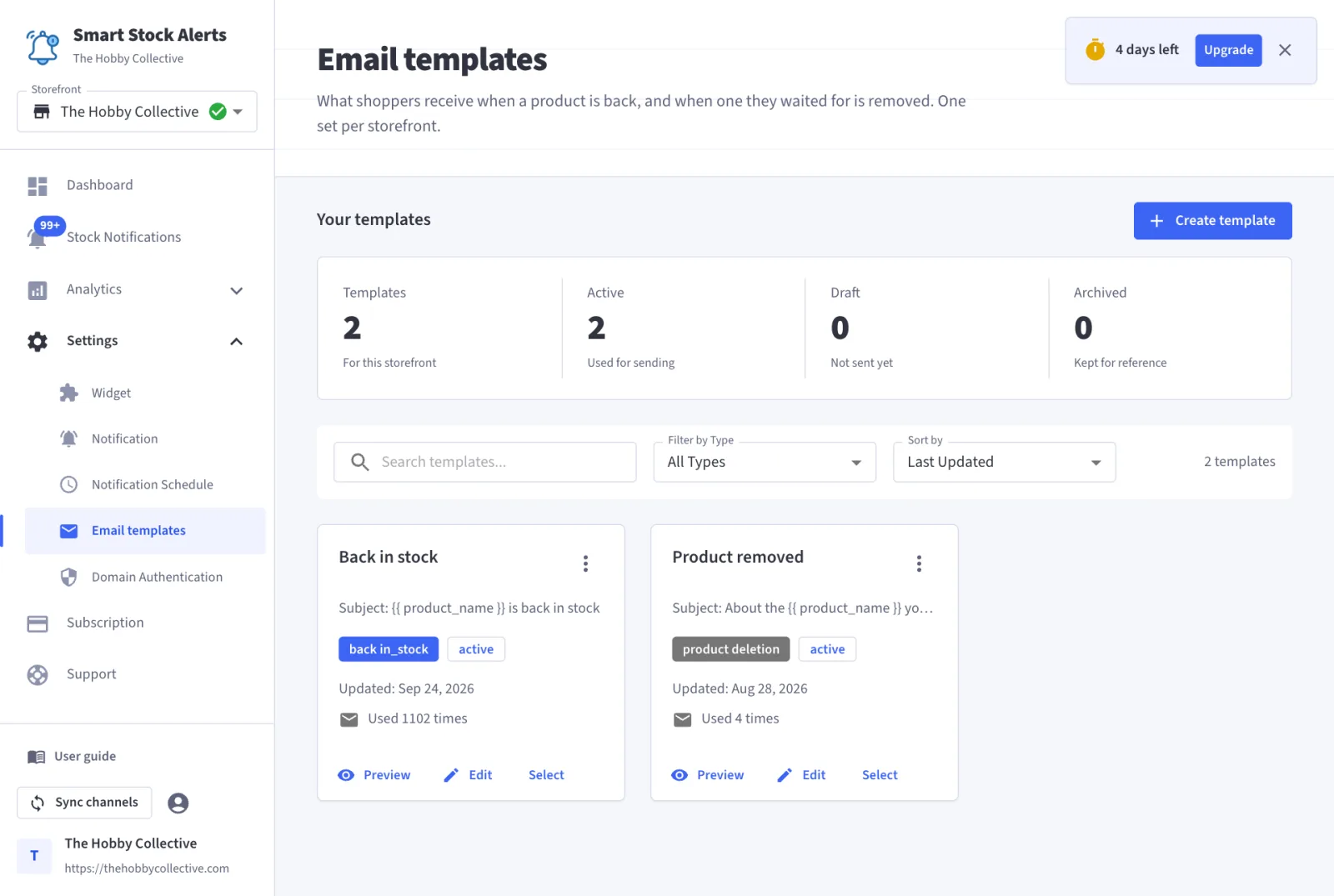This screenshot has height=896, width=1334.
Task: Click the back in_stock type tag
Action: coord(389,649)
